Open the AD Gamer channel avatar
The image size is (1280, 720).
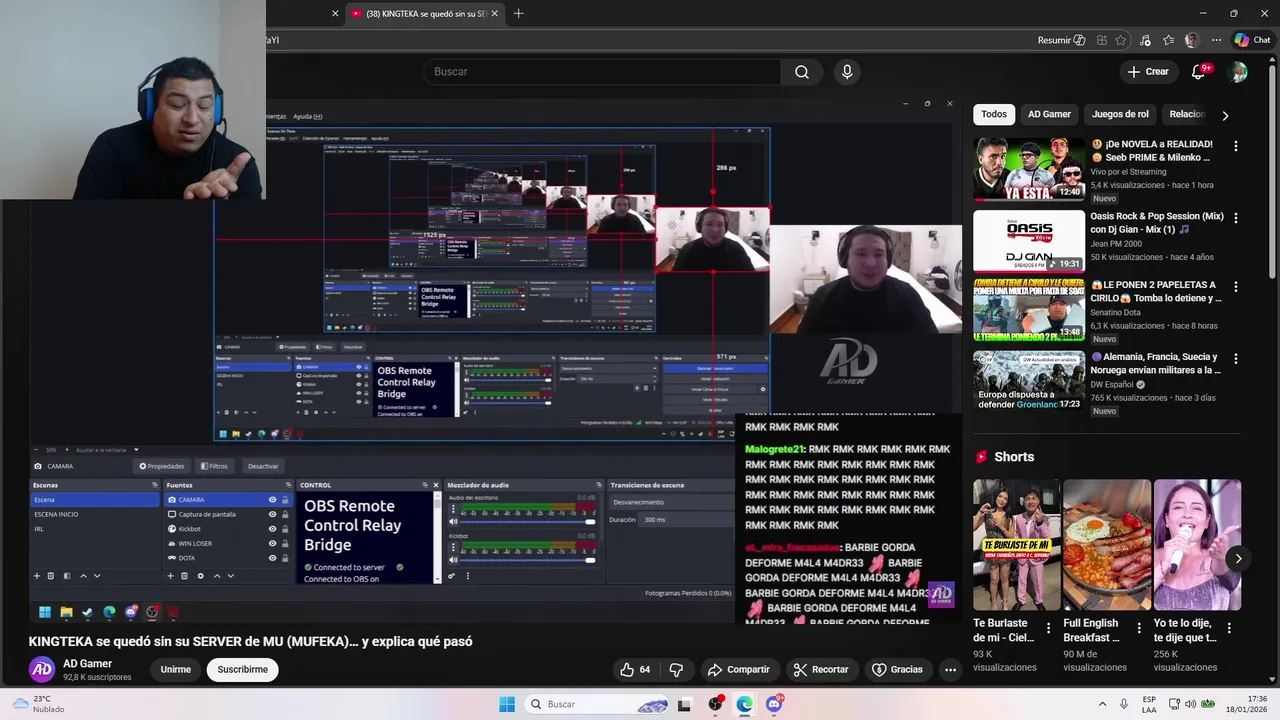tap(41, 669)
